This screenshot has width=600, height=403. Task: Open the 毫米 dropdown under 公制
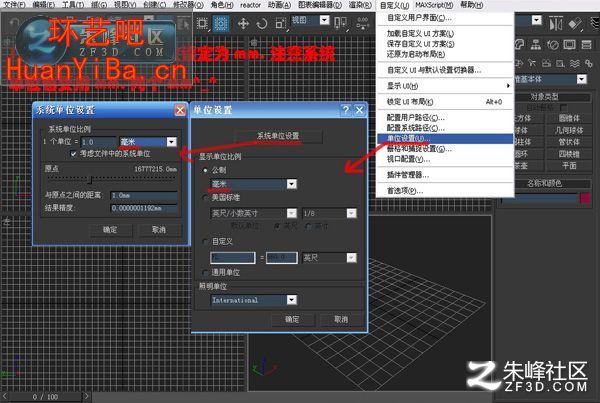pyautogui.click(x=254, y=184)
